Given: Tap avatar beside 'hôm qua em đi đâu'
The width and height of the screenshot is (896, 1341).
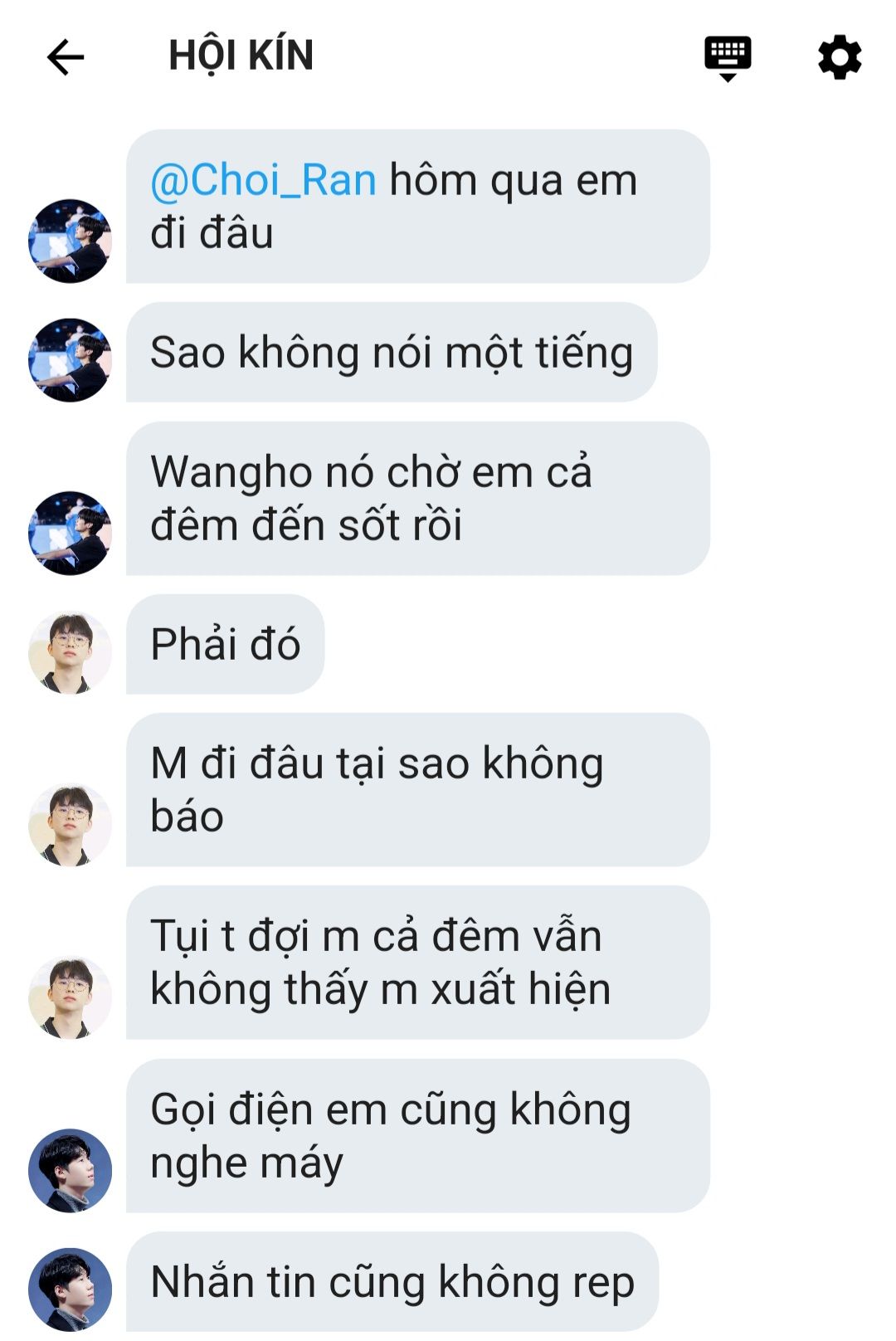Looking at the screenshot, I should 70,241.
